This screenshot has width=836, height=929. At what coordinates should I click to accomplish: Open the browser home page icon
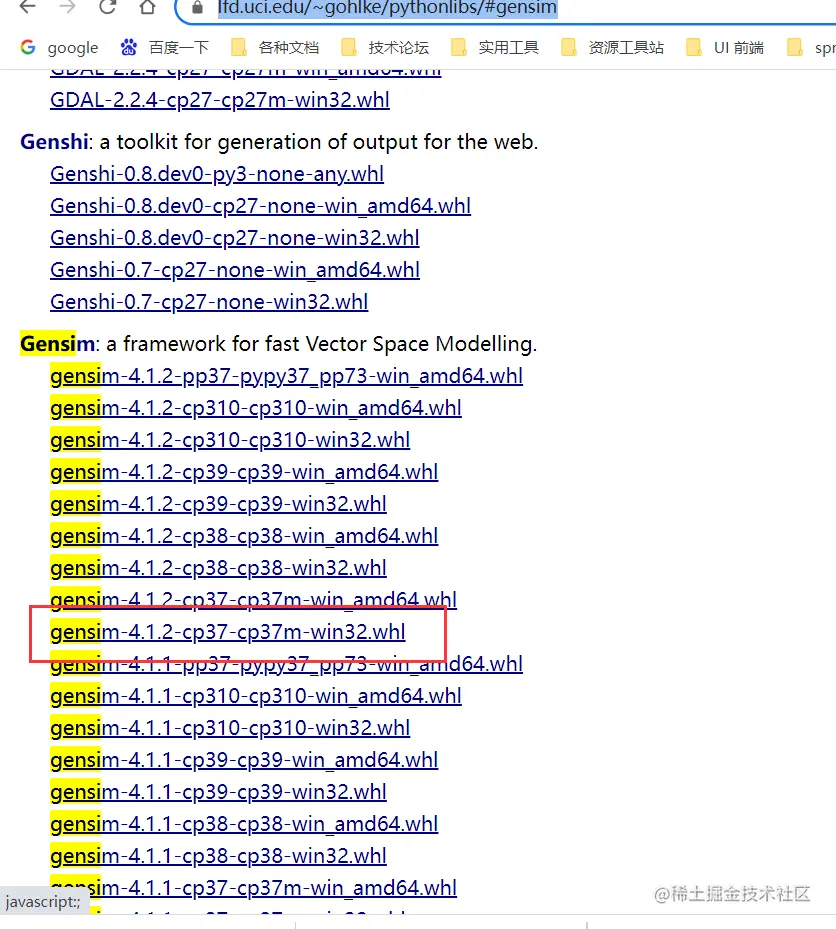pos(148,7)
